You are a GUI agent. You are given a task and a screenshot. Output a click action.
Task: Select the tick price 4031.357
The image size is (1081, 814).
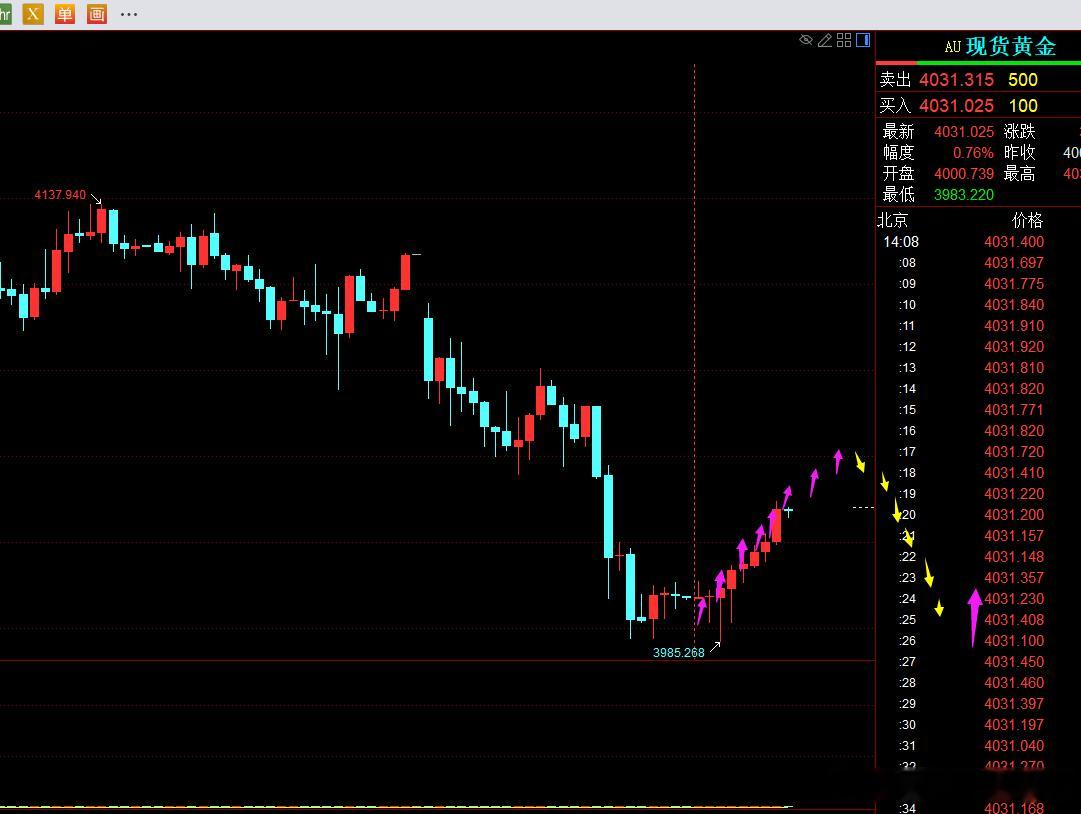[x=1014, y=578]
